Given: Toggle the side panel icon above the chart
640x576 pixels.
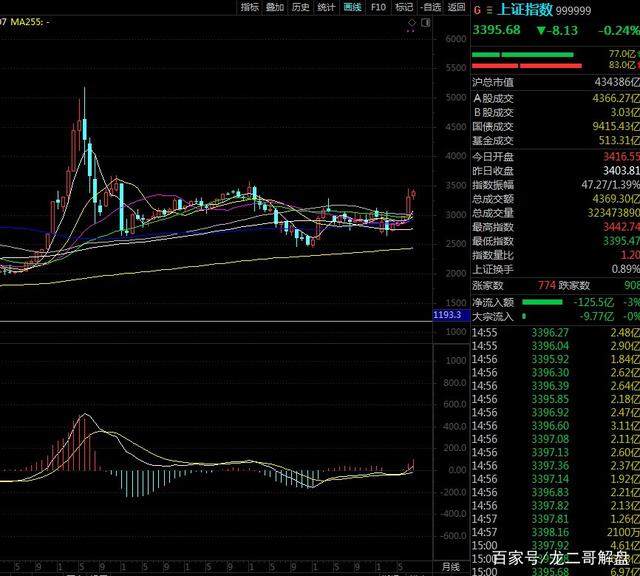Looking at the screenshot, I should pyautogui.click(x=425, y=22).
